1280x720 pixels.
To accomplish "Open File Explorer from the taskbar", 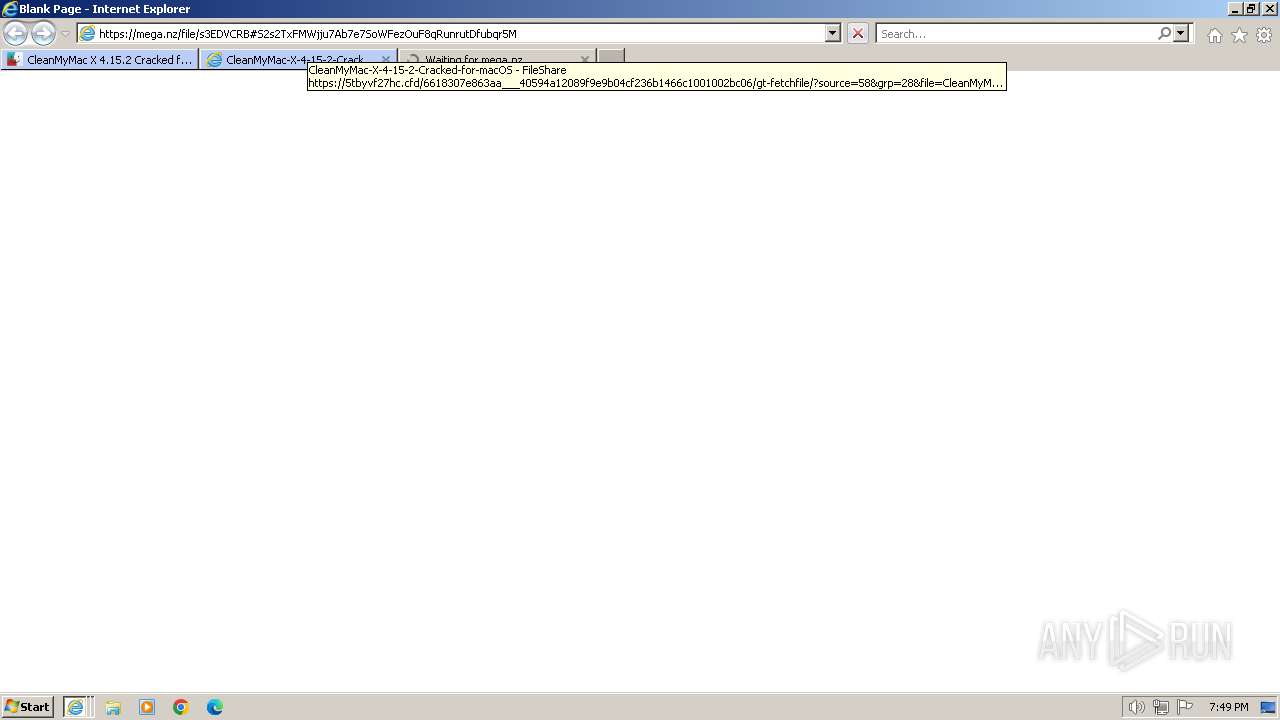I will point(113,707).
